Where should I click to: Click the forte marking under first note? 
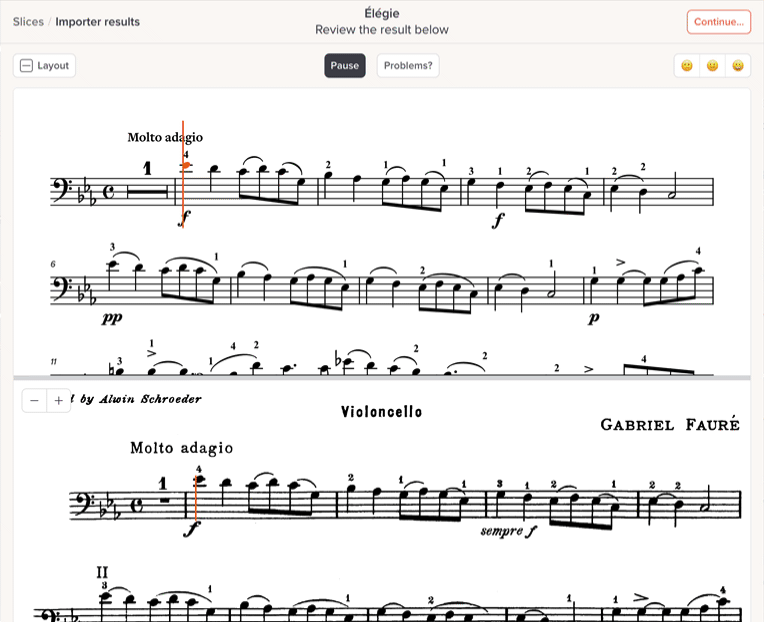(x=184, y=219)
